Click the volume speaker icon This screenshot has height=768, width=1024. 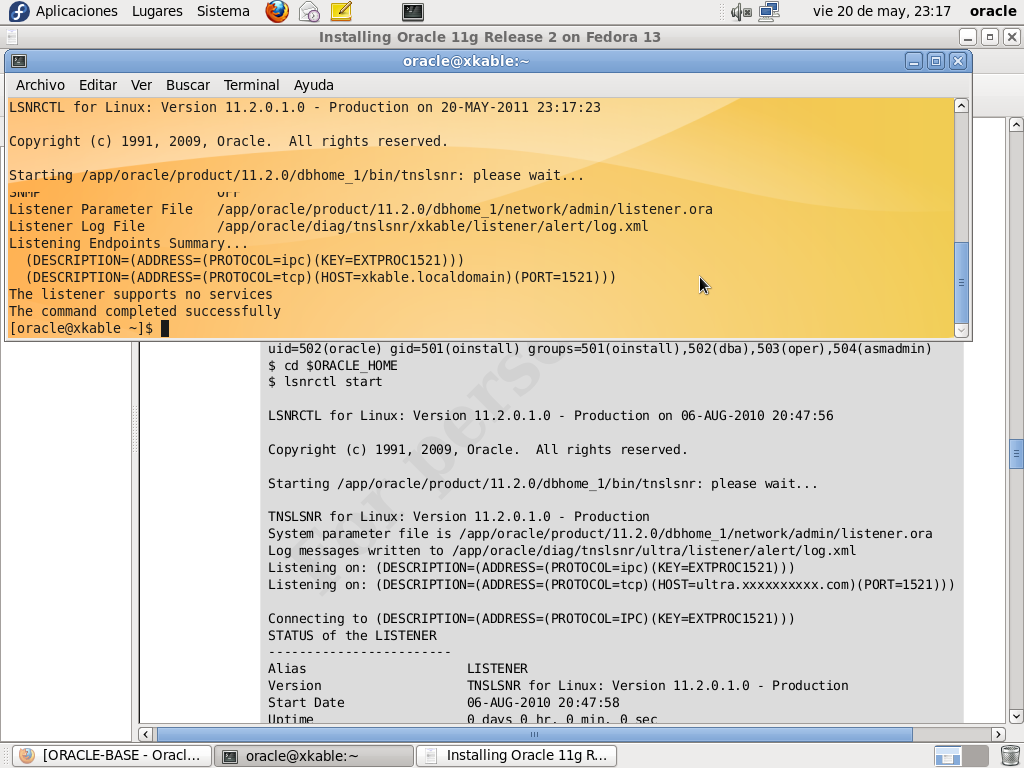click(x=741, y=11)
